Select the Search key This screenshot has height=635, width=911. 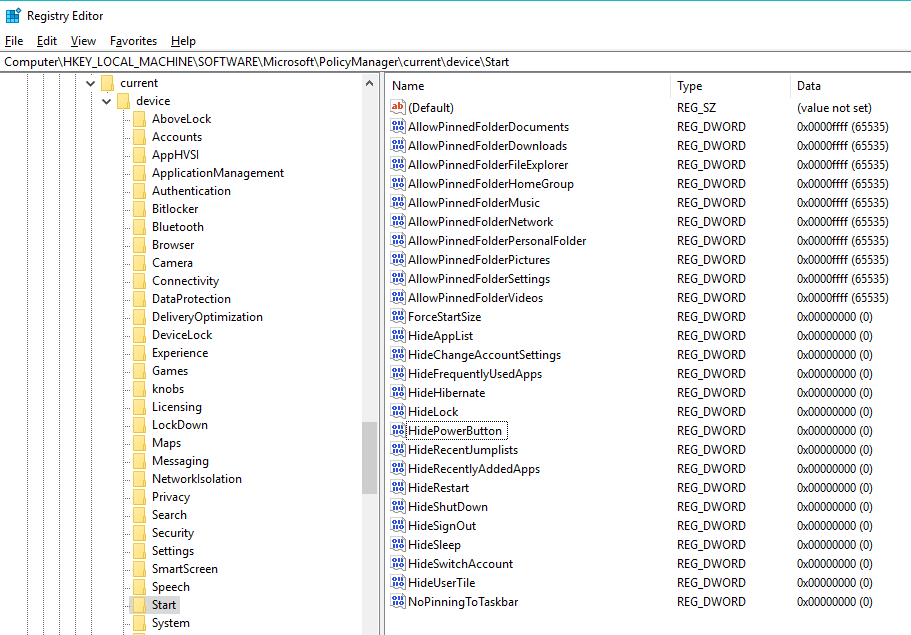click(x=169, y=515)
